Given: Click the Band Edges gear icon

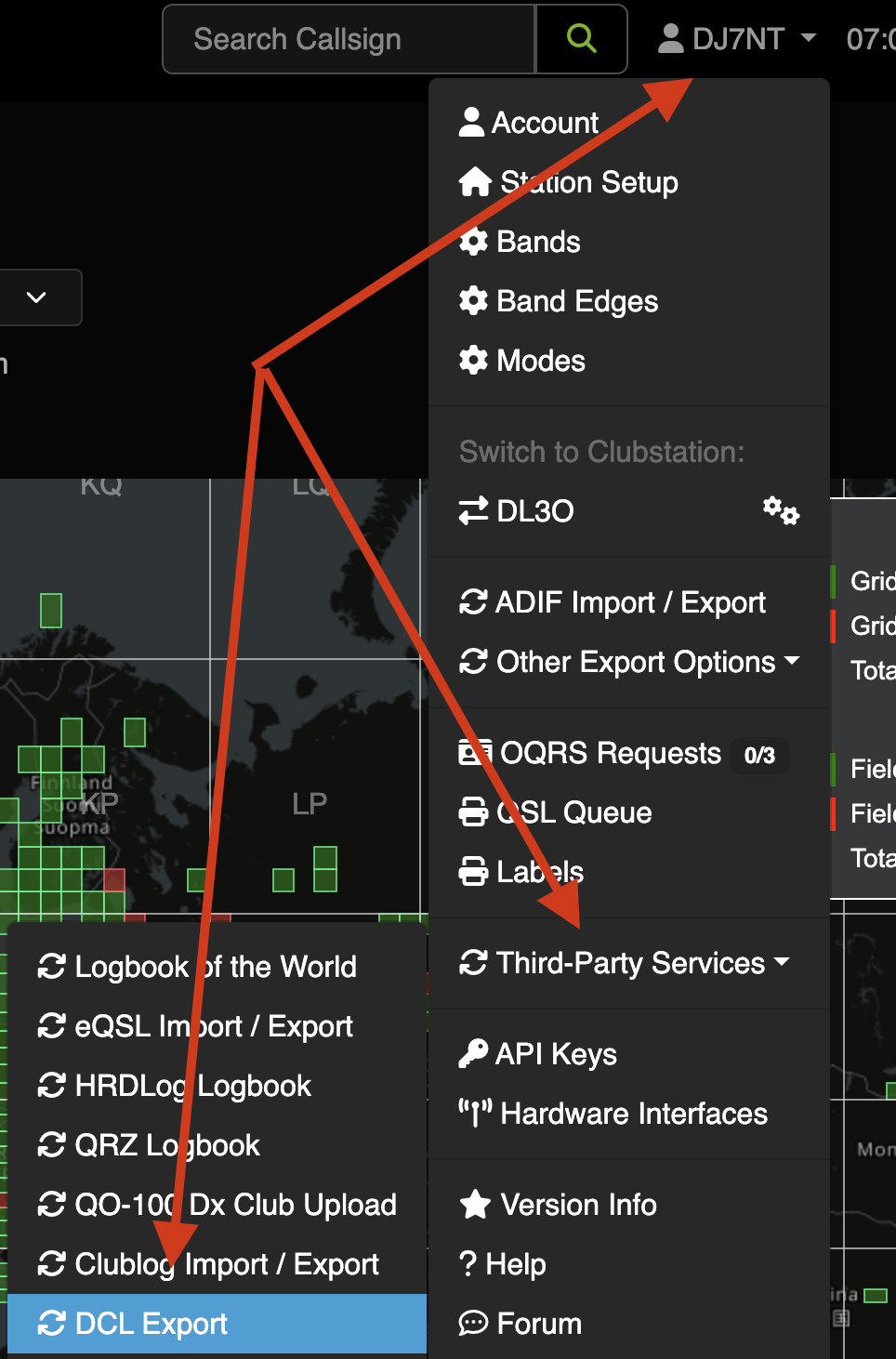Looking at the screenshot, I should click(x=473, y=301).
